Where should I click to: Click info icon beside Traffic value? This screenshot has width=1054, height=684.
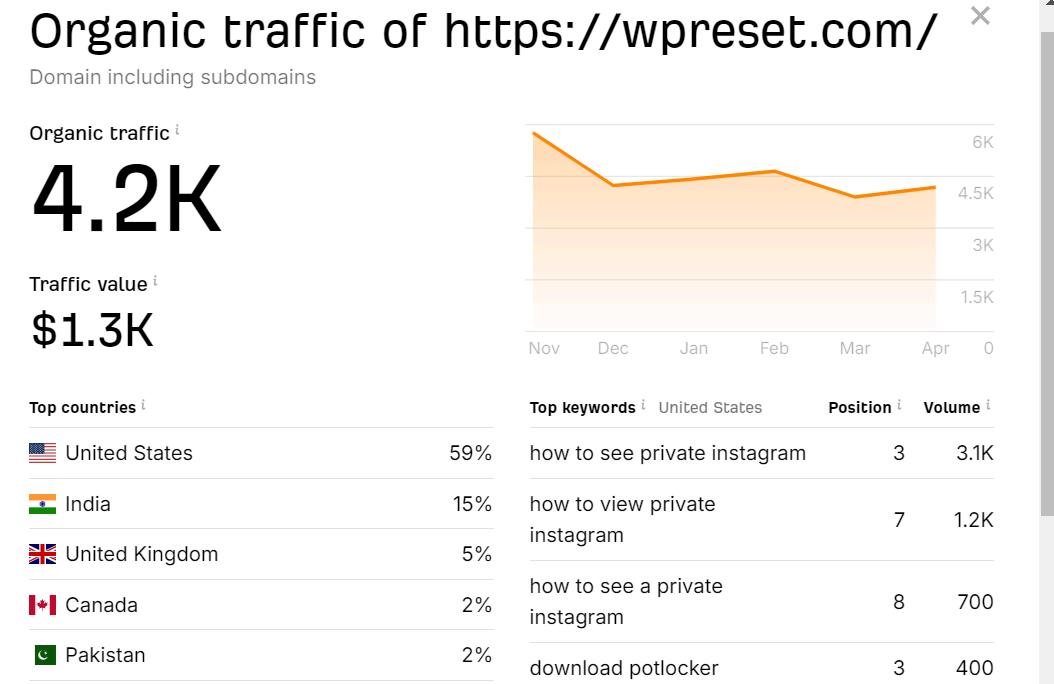pyautogui.click(x=155, y=280)
